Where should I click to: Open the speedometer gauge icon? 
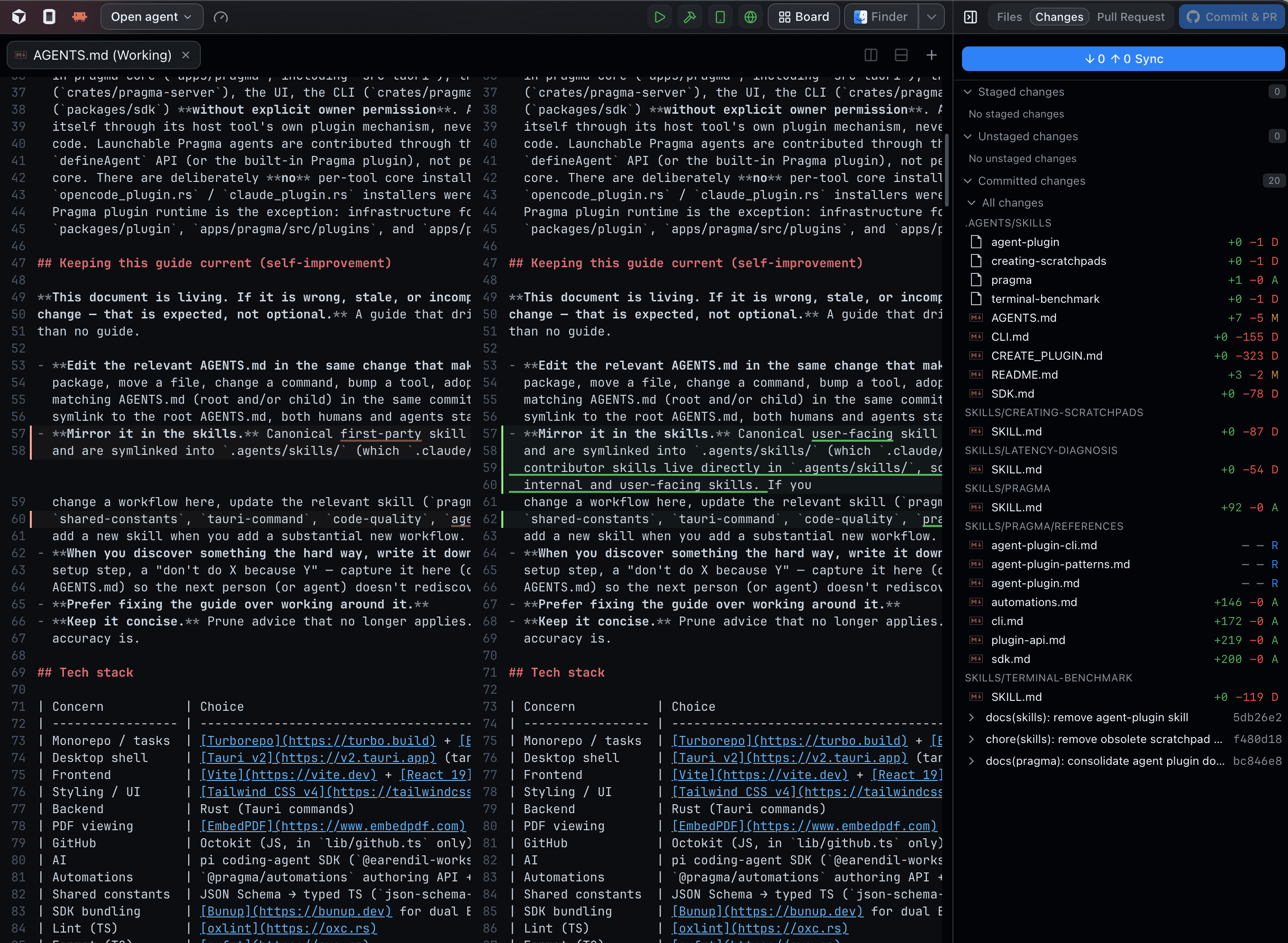pos(221,17)
